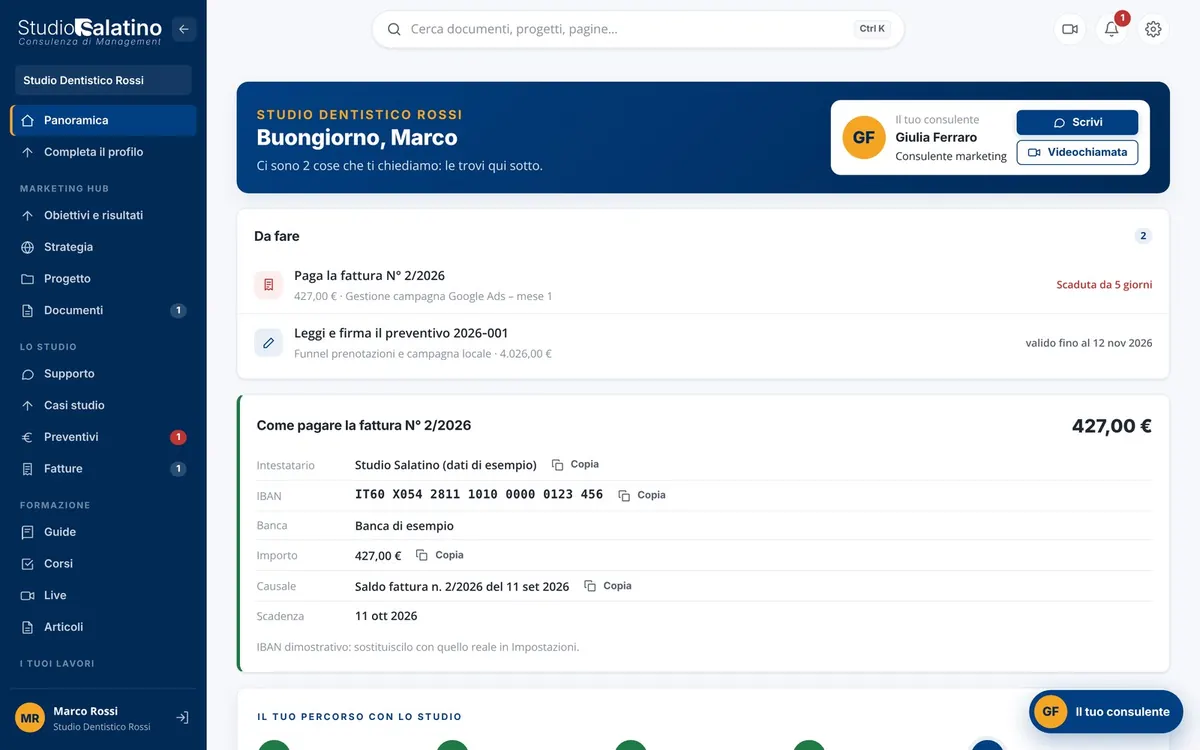The image size is (1200, 750).
Task: Click the pen icon next to preventivo 2026-001
Action: point(268,343)
